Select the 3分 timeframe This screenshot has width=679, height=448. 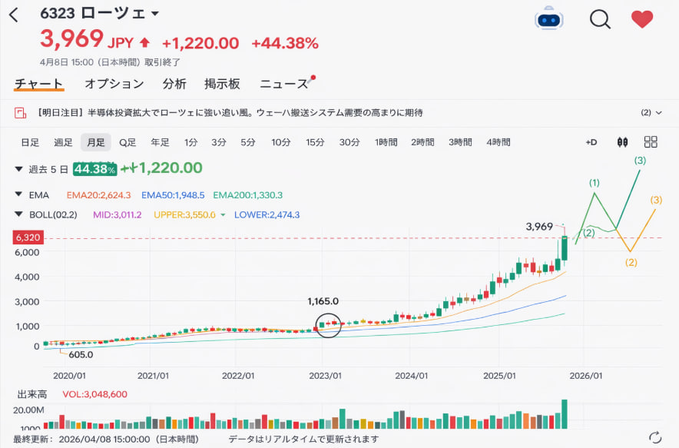point(219,142)
